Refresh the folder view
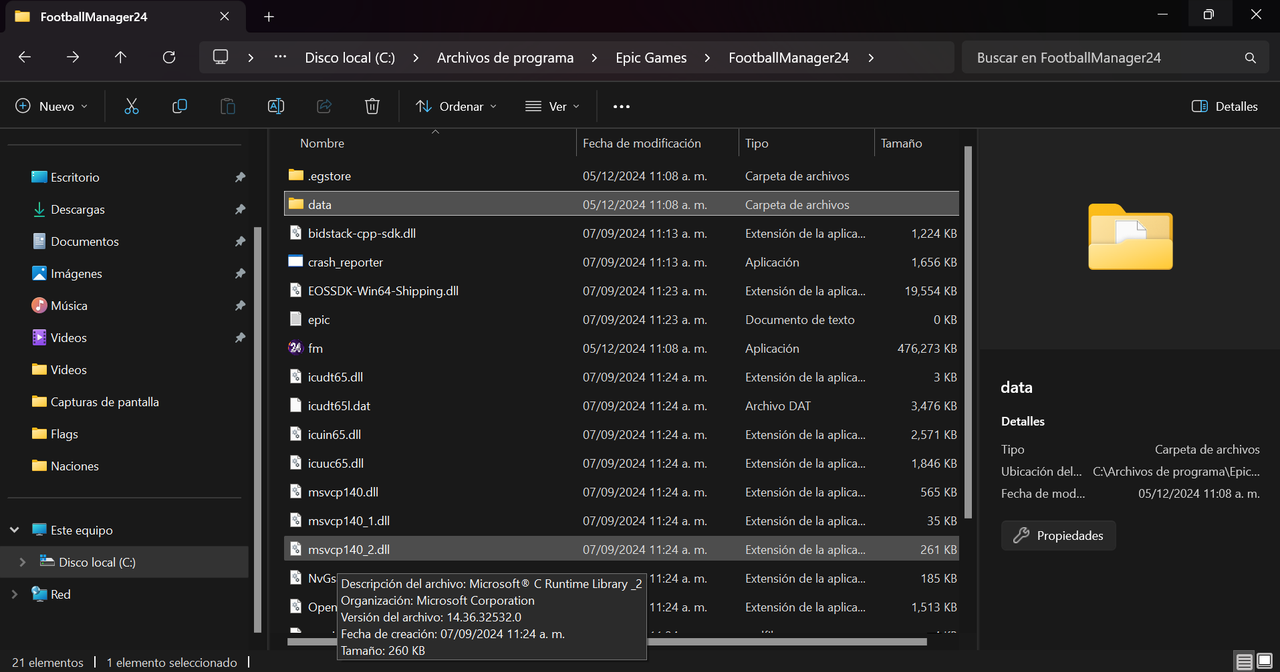This screenshot has width=1280, height=672. pyautogui.click(x=169, y=58)
